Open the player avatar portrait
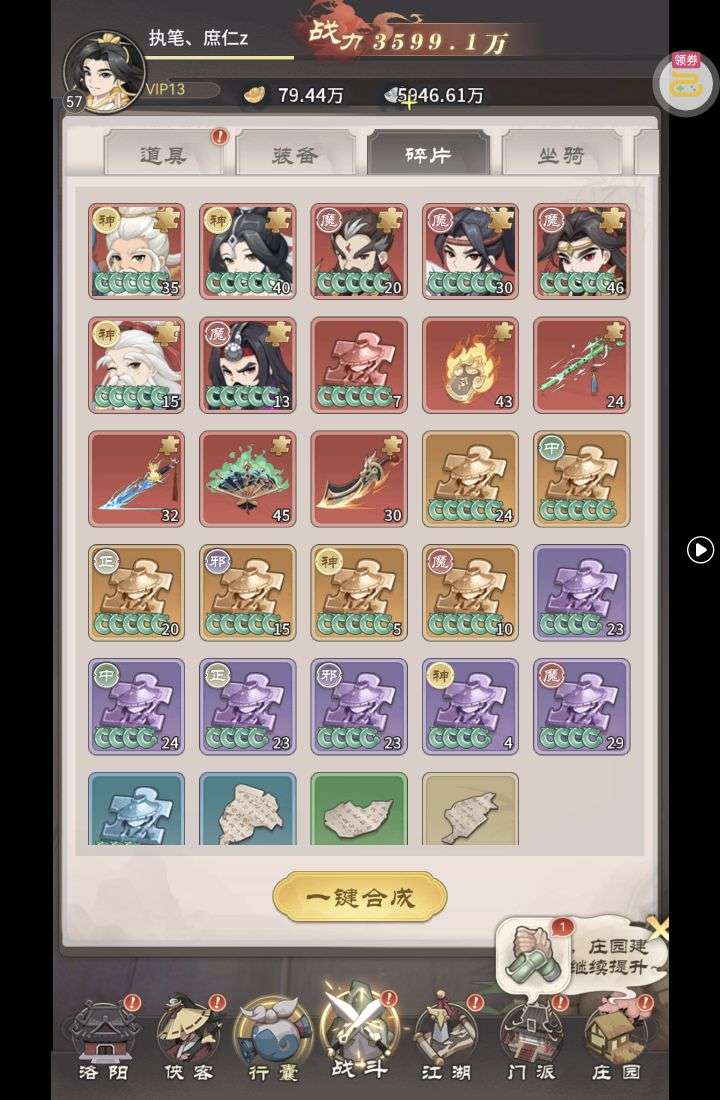This screenshot has height=1100, width=720. (x=104, y=72)
